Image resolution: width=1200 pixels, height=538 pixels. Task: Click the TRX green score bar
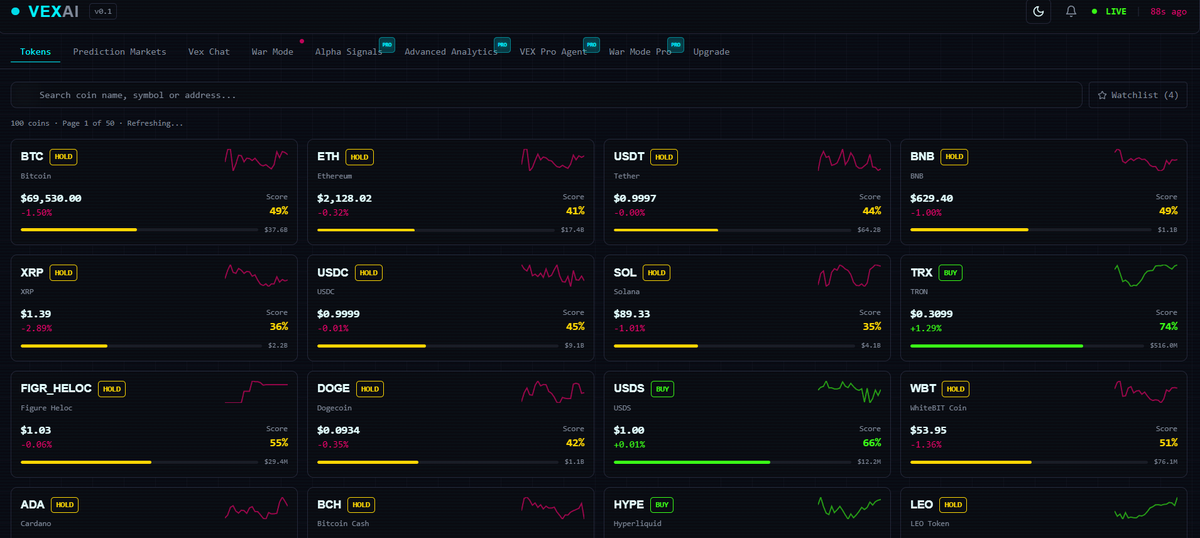[1028, 346]
